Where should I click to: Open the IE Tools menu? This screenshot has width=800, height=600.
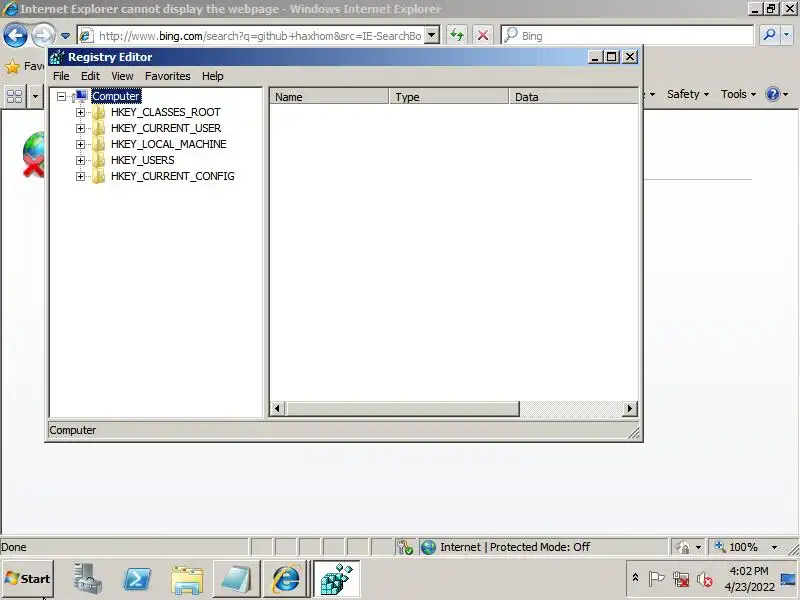(738, 94)
